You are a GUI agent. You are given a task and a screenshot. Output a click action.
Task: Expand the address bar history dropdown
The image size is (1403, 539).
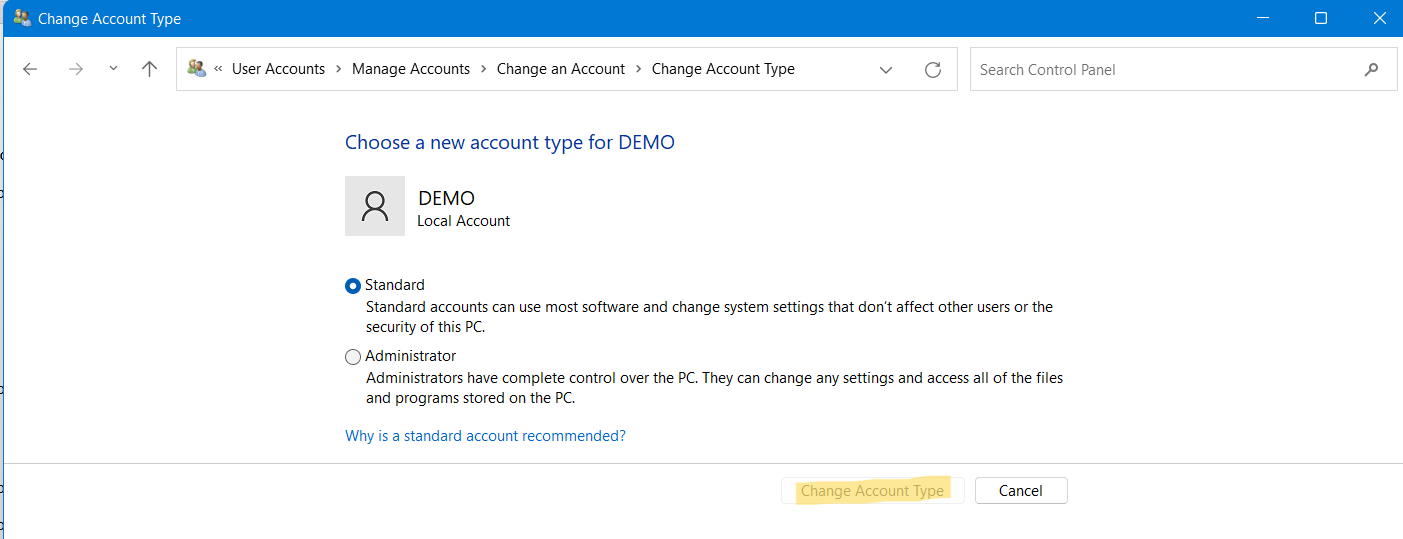click(885, 69)
